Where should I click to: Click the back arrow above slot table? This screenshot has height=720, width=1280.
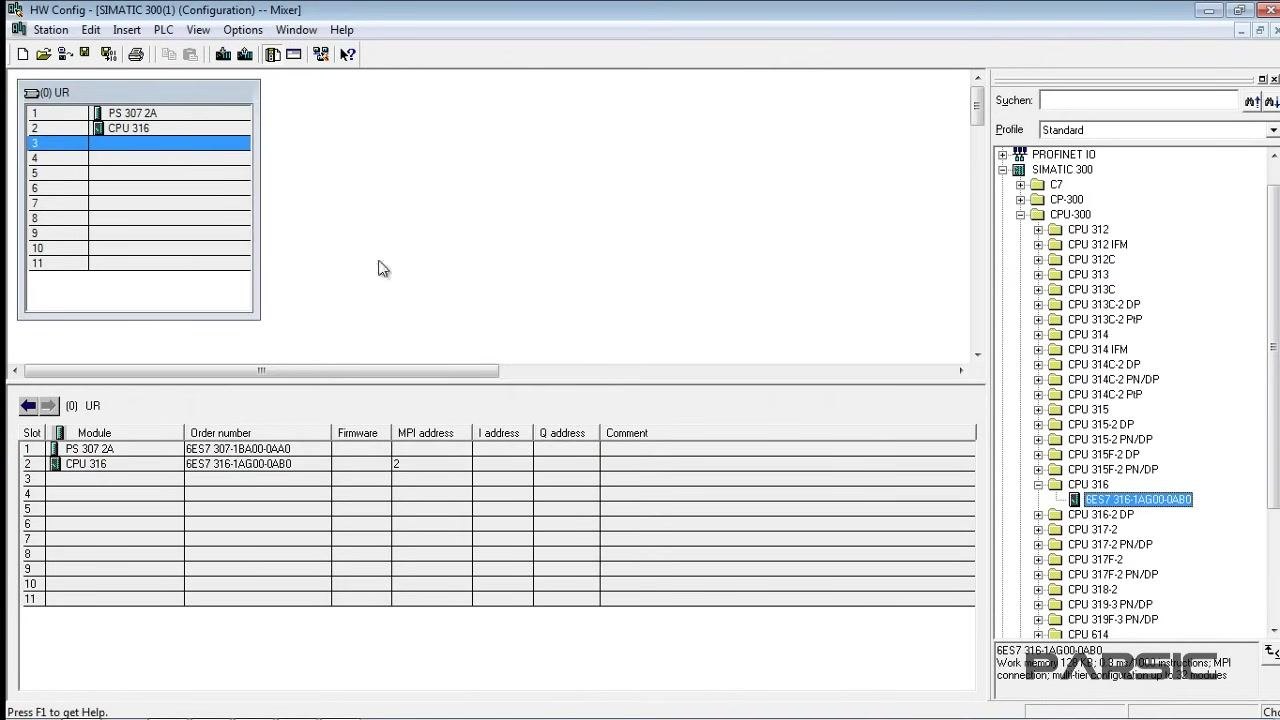tap(29, 405)
